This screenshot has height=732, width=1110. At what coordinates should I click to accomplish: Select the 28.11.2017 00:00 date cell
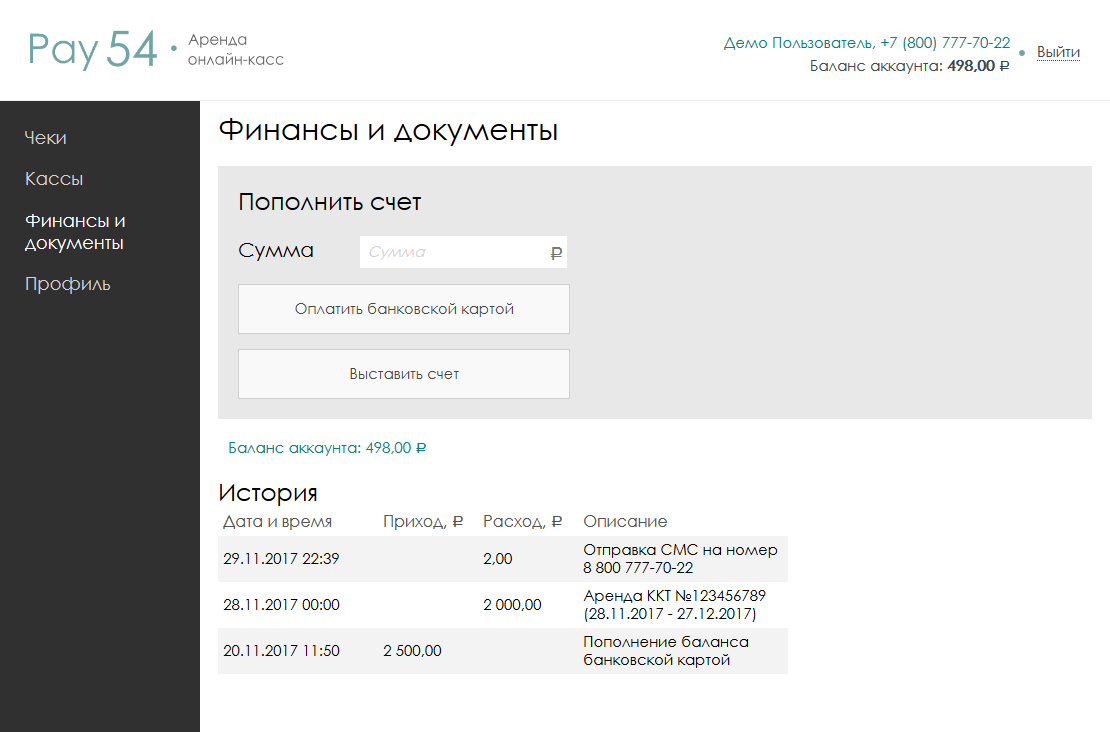click(281, 605)
